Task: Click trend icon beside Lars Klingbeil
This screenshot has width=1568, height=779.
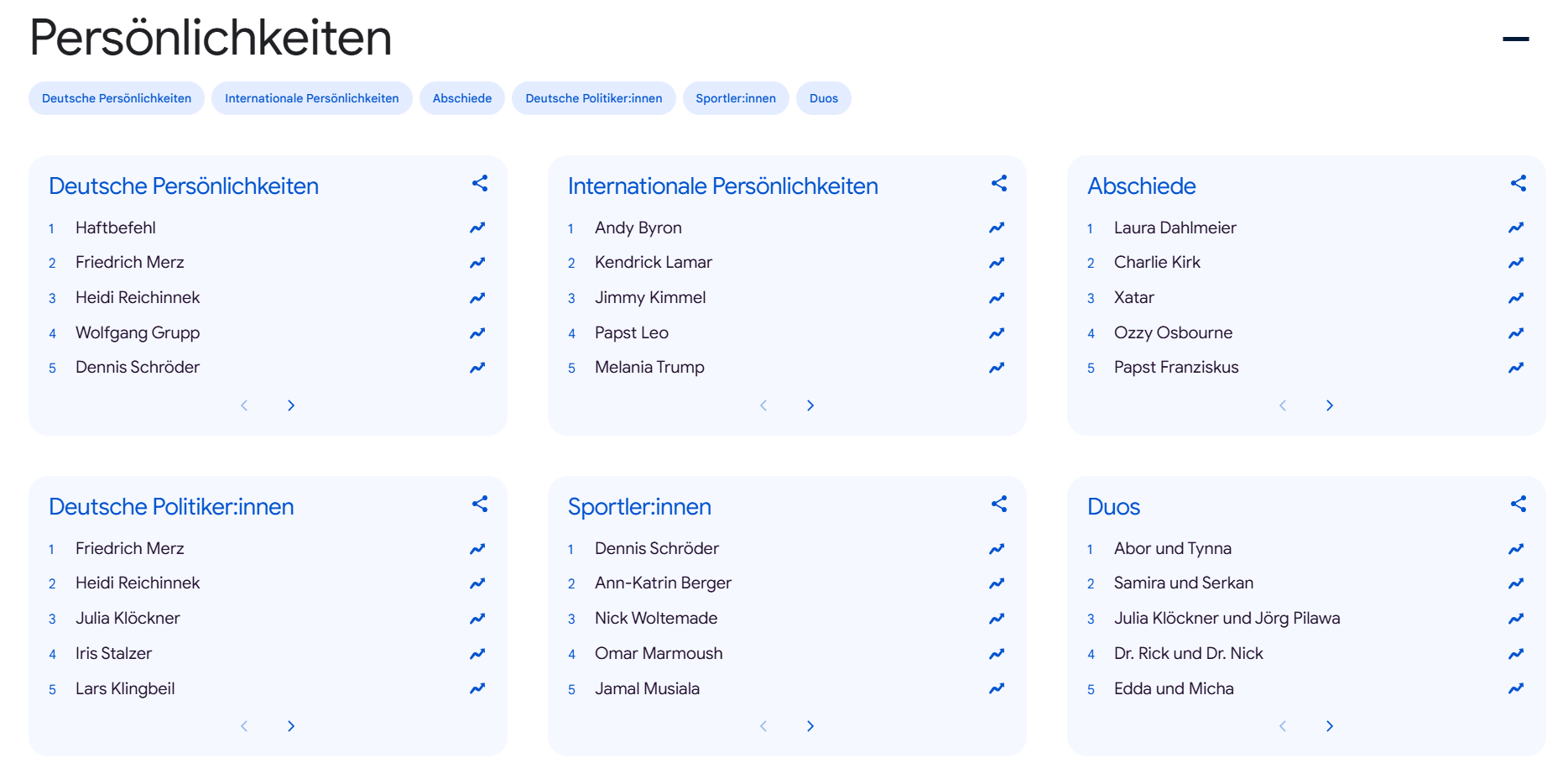Action: click(477, 688)
